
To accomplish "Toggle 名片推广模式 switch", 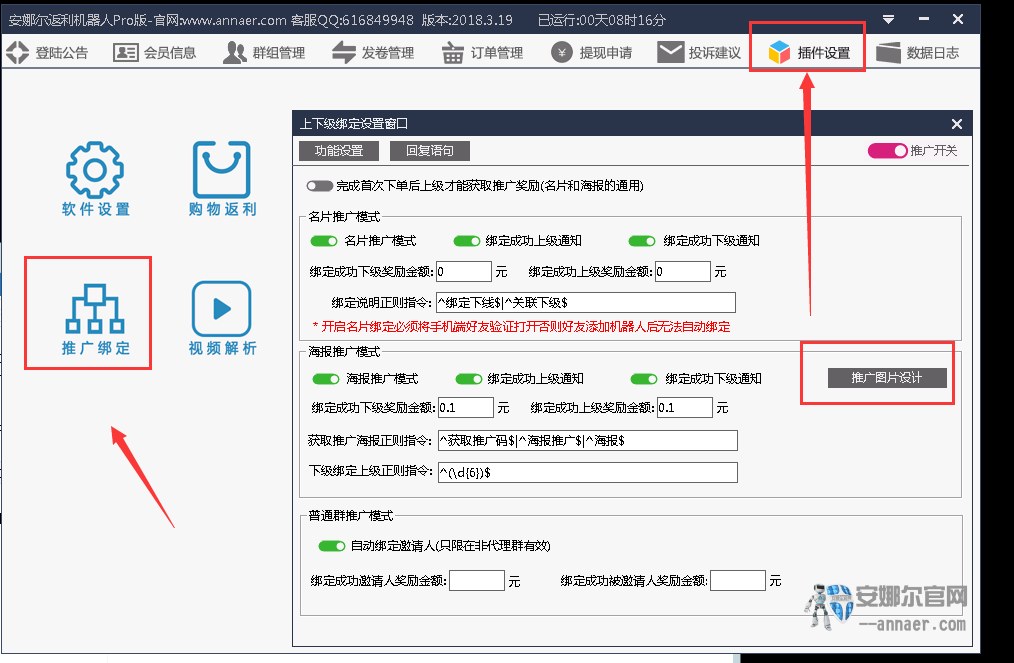I will [x=324, y=241].
